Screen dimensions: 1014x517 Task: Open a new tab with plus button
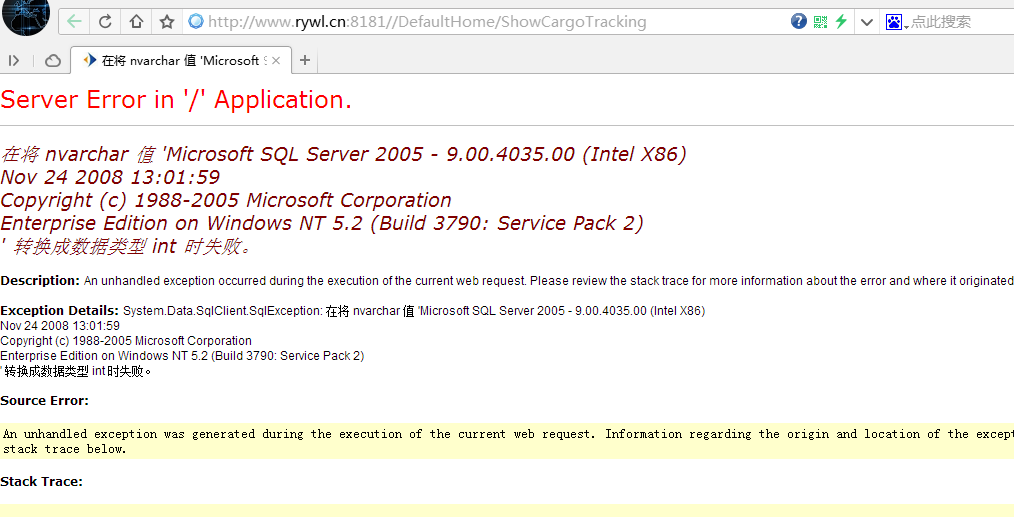tap(305, 61)
